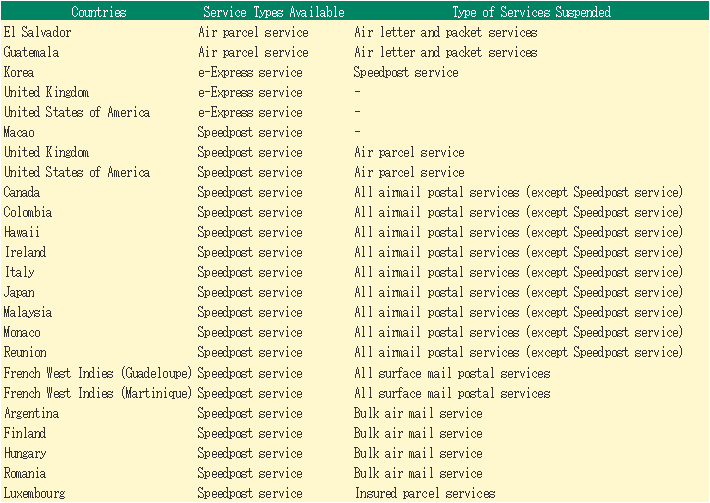Click United Kingdom in the Speedpost row
This screenshot has height=503, width=710.
pyautogui.click(x=47, y=152)
